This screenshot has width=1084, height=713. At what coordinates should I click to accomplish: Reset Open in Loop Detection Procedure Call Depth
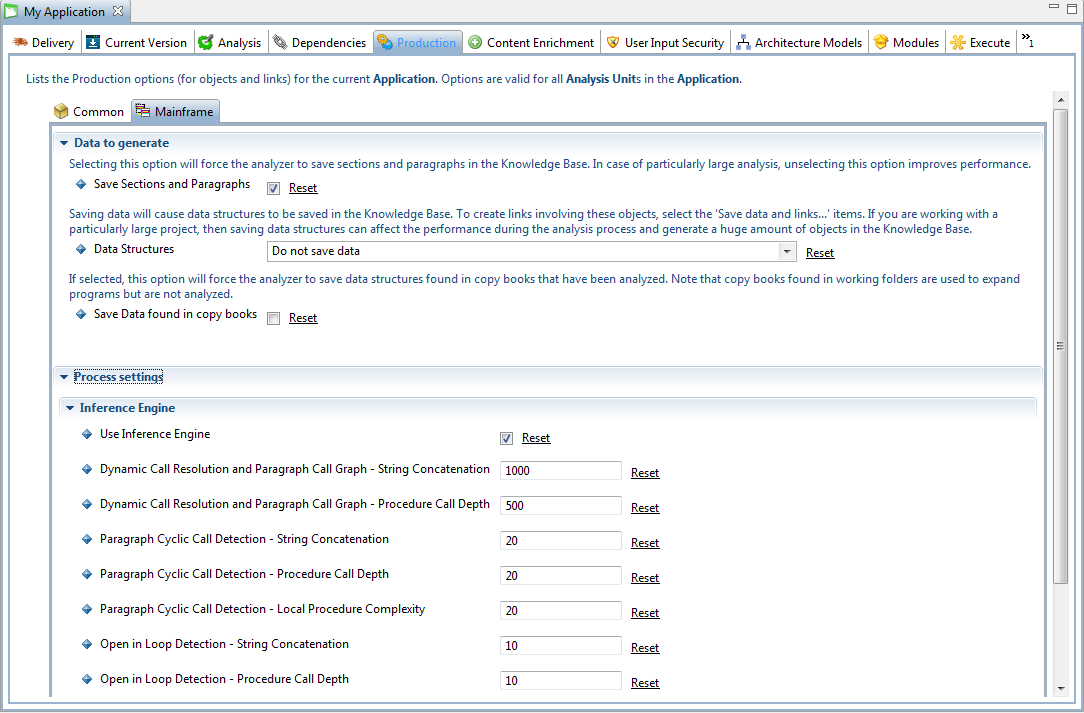[645, 683]
